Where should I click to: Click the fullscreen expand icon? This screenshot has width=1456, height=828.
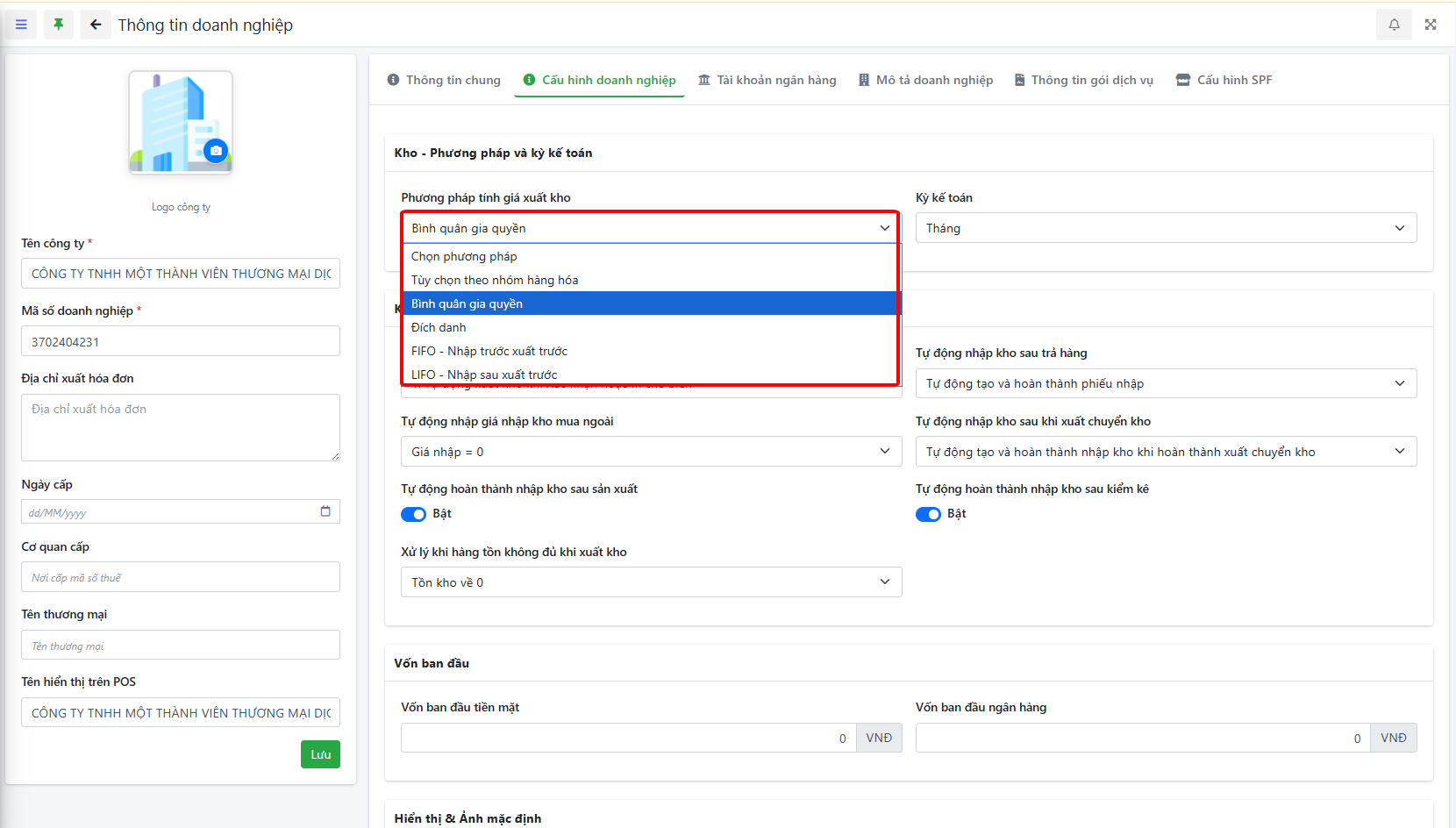pyautogui.click(x=1431, y=25)
